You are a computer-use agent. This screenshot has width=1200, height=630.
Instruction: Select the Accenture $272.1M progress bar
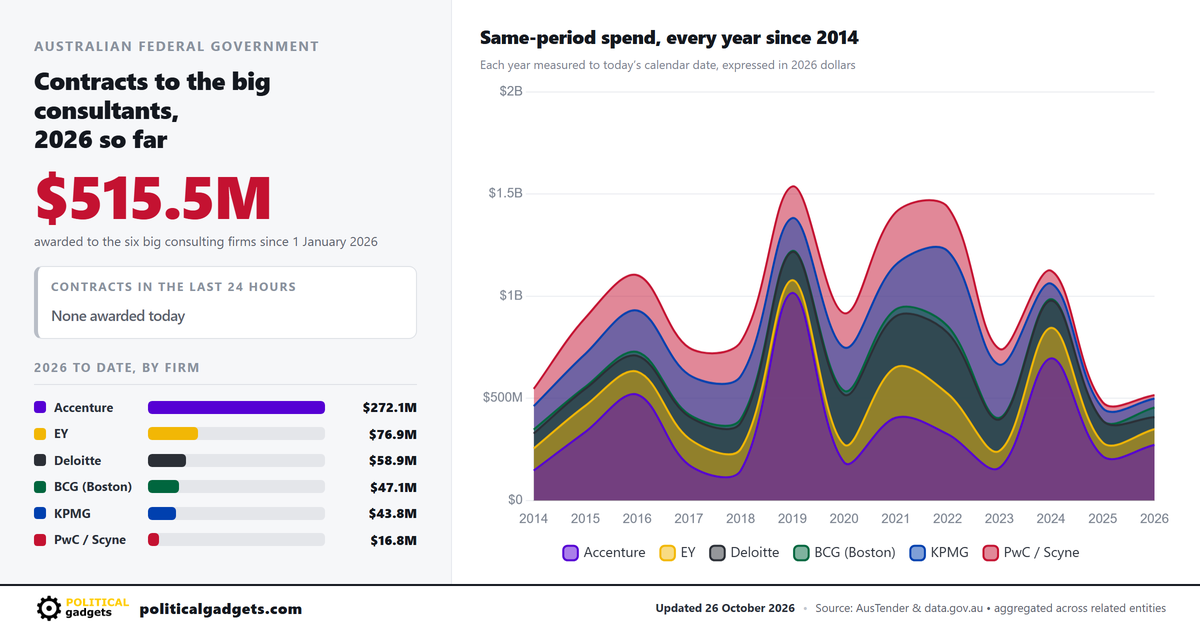[x=236, y=407]
